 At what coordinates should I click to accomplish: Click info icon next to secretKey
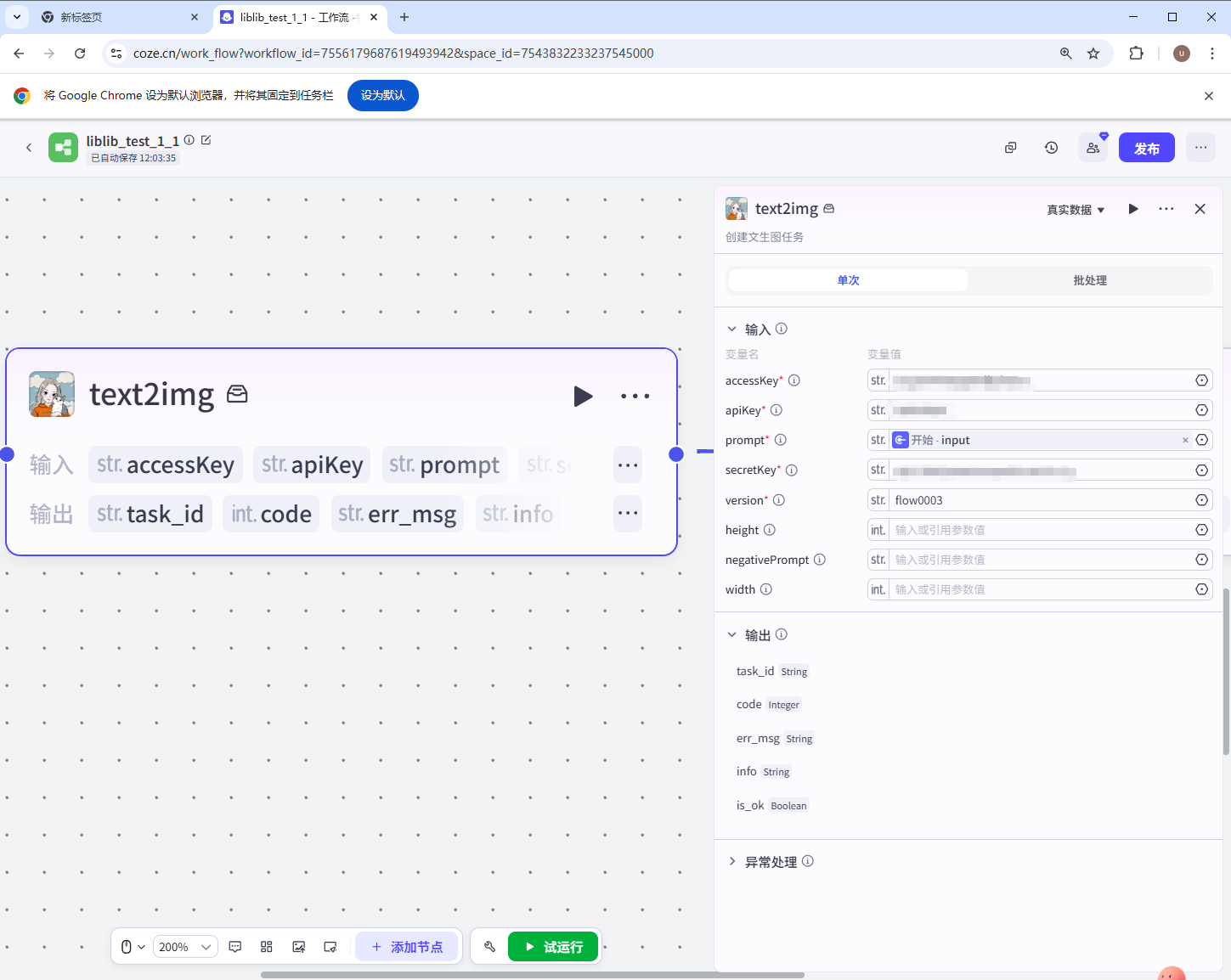coord(792,470)
